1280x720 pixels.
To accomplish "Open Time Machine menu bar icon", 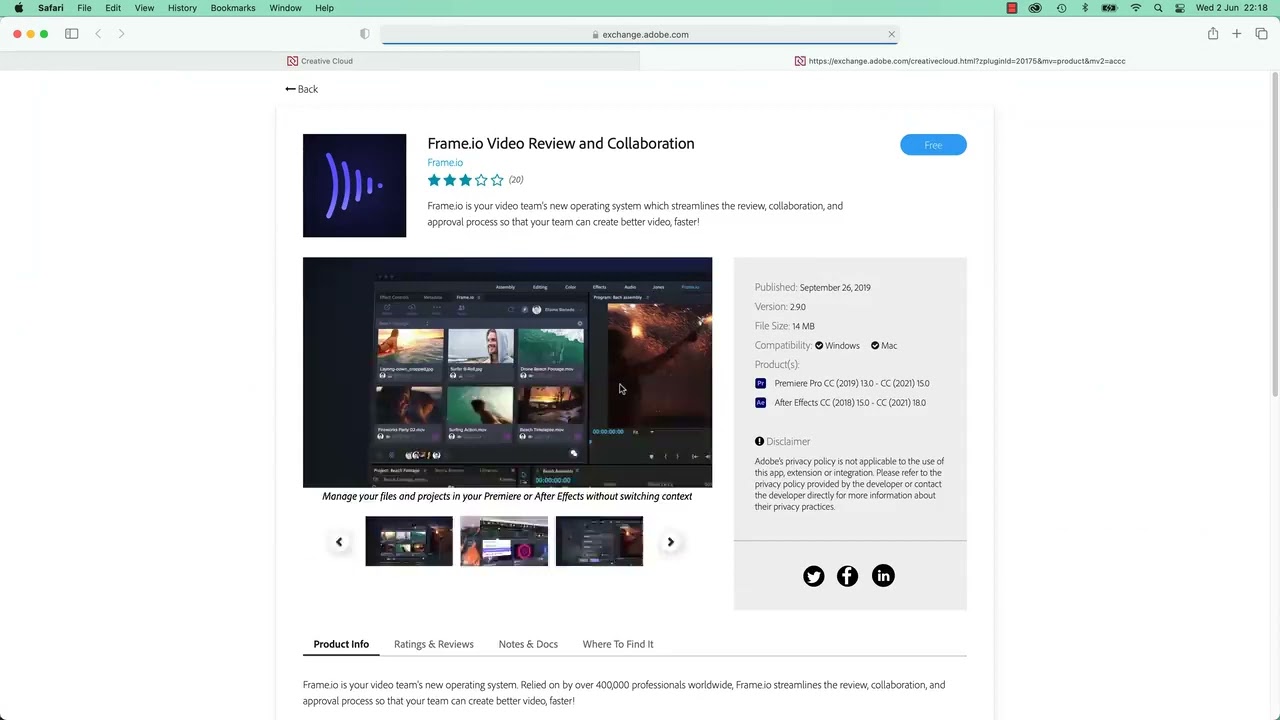I will pos(1061,8).
